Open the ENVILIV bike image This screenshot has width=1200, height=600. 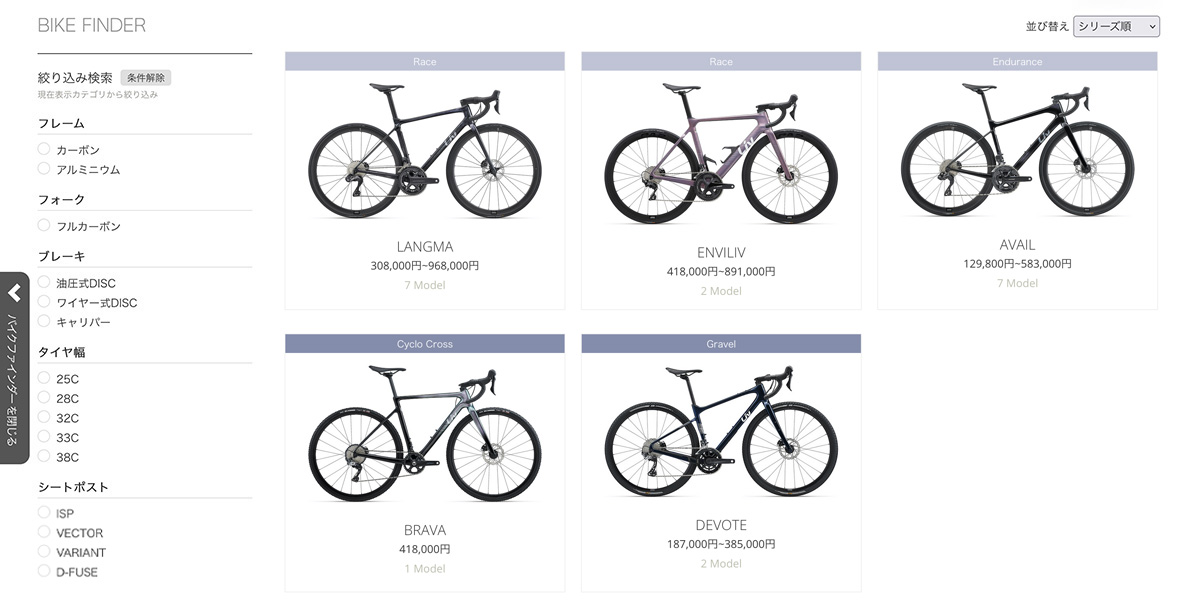[x=720, y=152]
